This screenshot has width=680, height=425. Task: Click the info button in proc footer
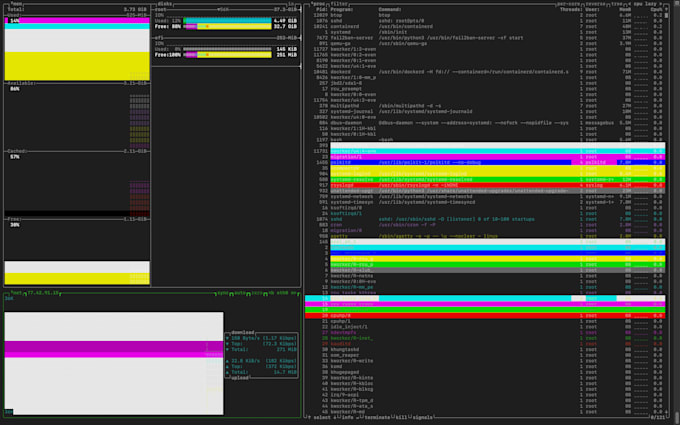347,417
